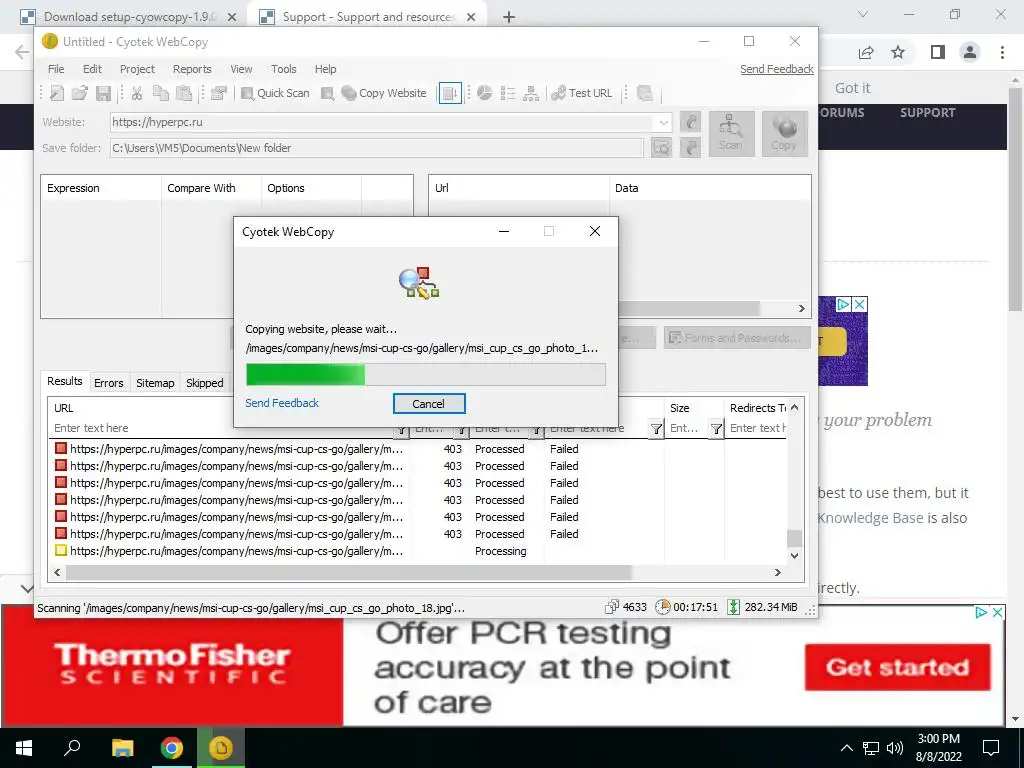
Task: Click the Copy Website toolbar button
Action: [x=384, y=93]
